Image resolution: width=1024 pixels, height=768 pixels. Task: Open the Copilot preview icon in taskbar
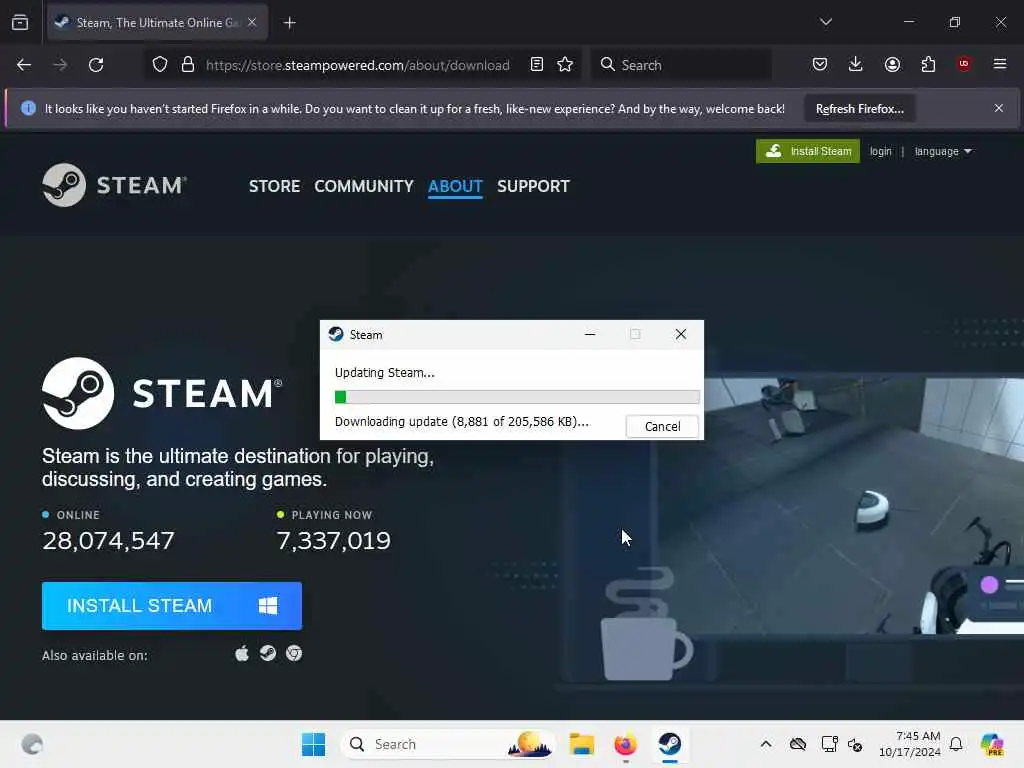point(992,744)
